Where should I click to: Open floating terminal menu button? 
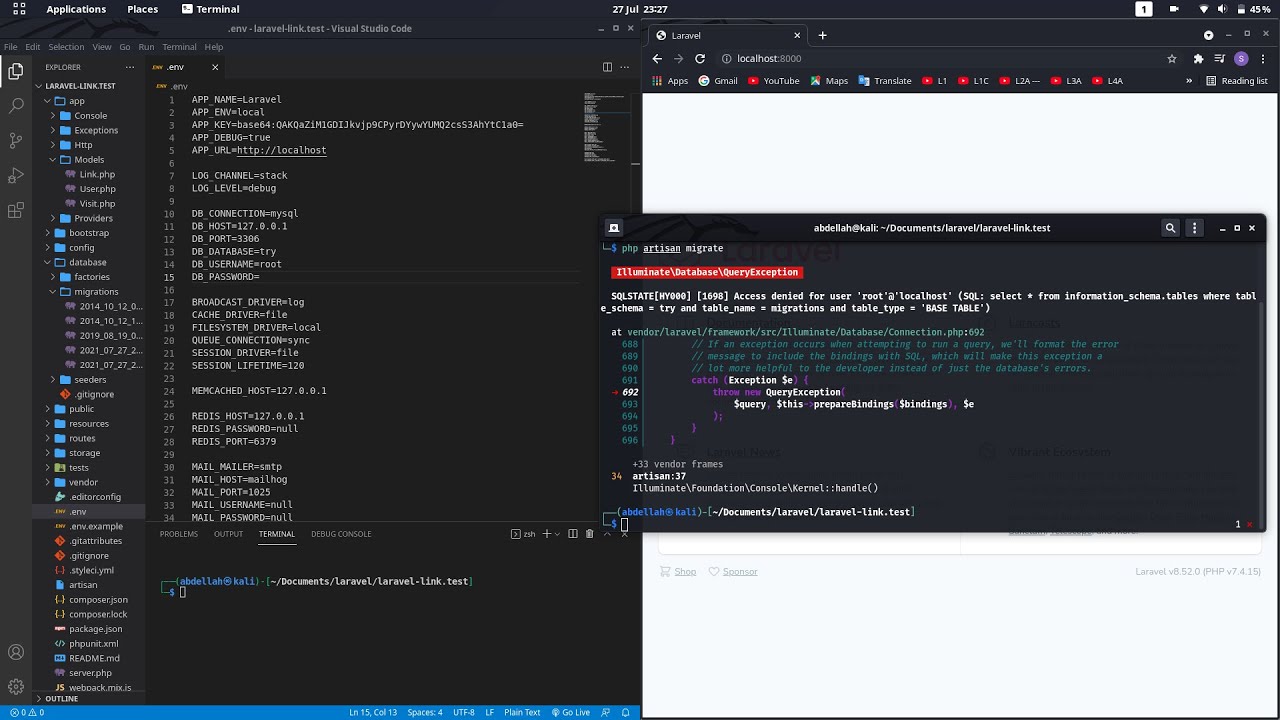pos(1194,228)
